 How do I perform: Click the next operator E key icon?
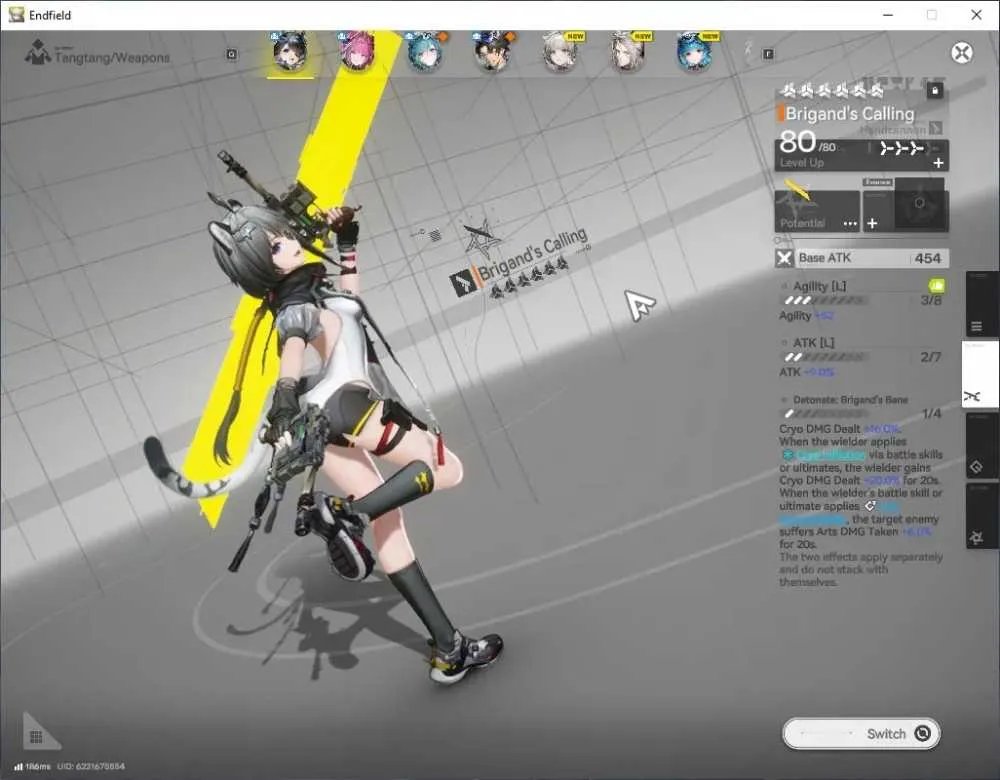coord(768,54)
